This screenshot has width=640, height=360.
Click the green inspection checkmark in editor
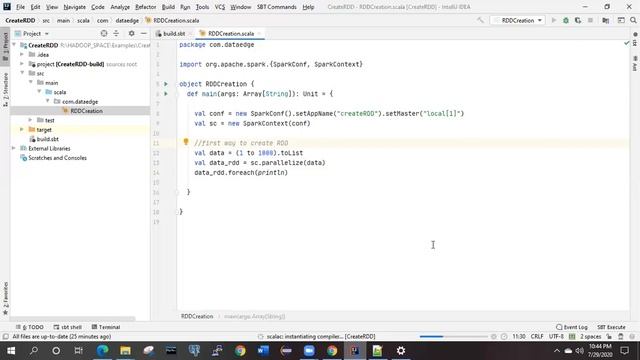pos(627,43)
